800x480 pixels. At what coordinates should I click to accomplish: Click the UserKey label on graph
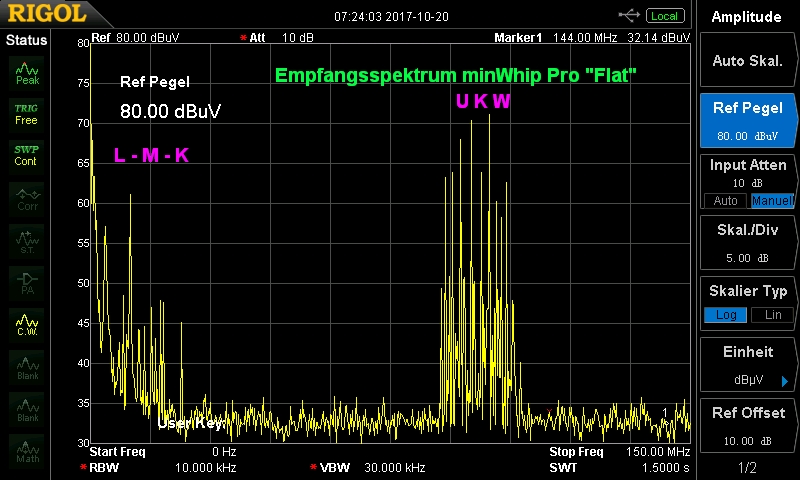[x=191, y=423]
